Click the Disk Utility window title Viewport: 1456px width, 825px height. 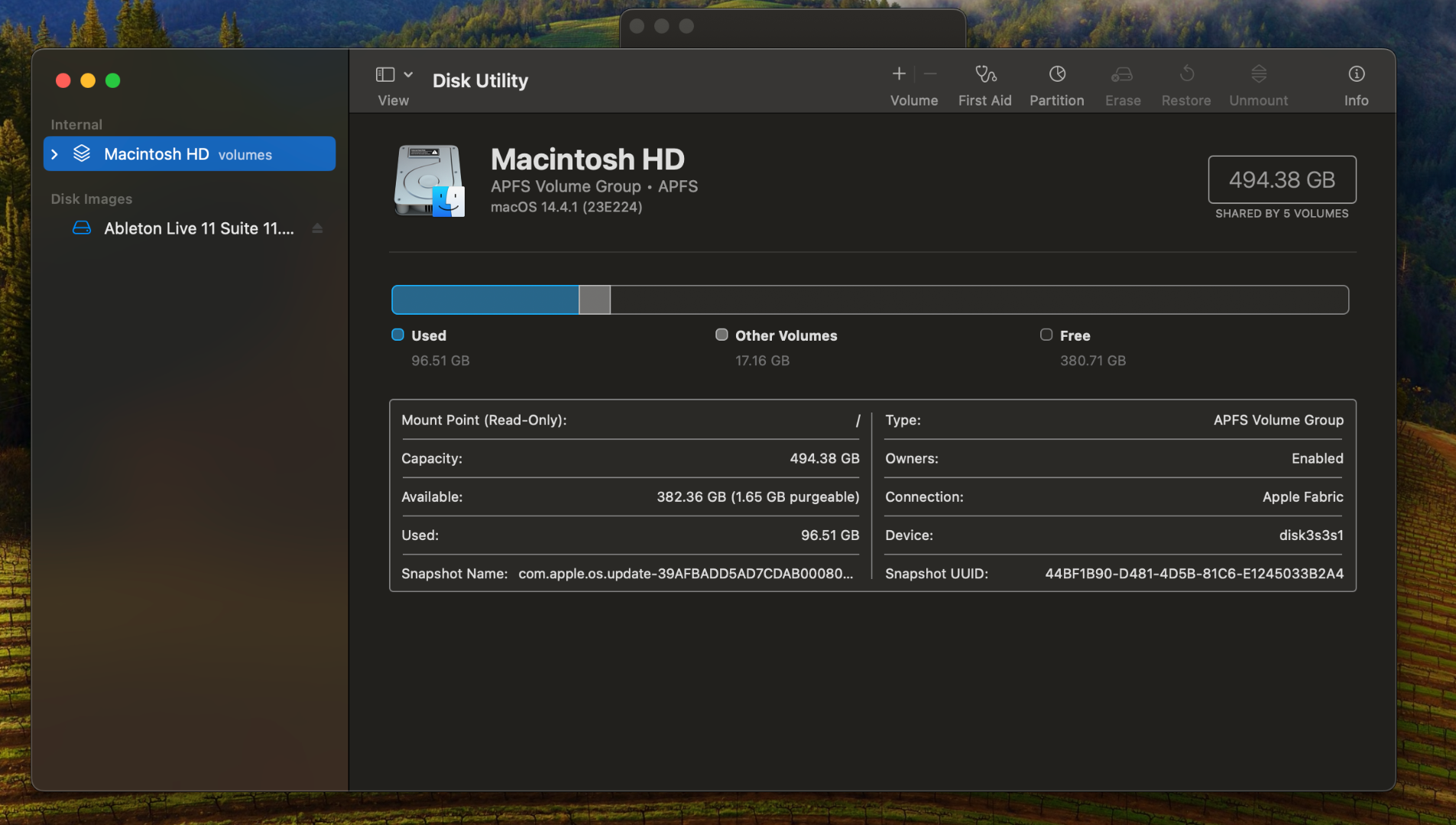[480, 81]
